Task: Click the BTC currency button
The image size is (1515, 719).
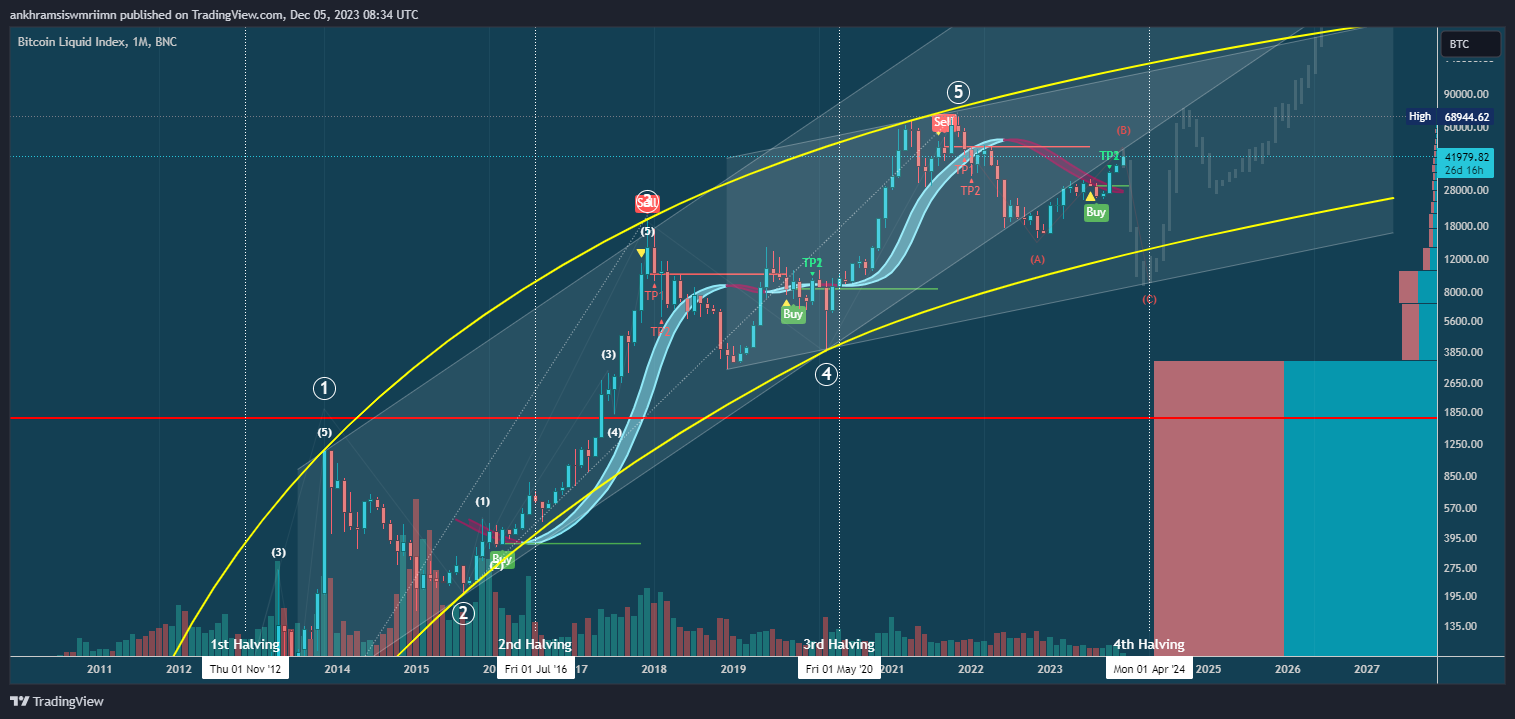Action: tap(1470, 44)
